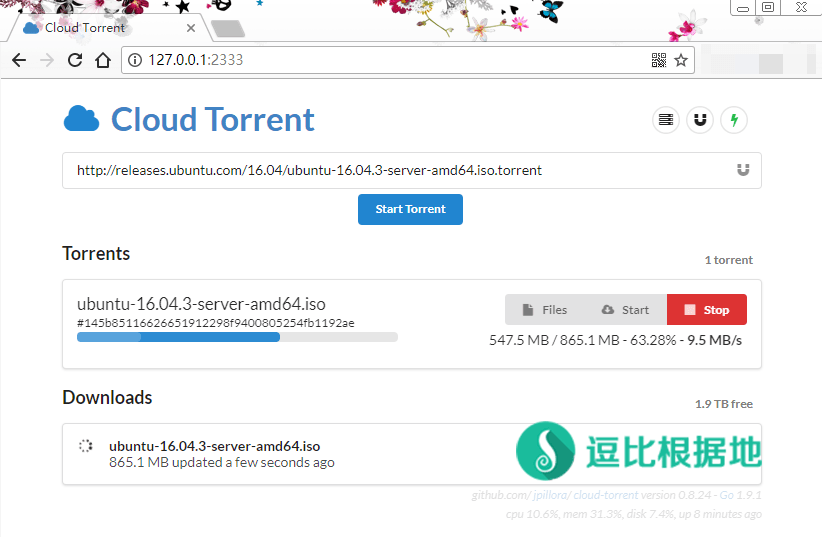Show Files for the ubuntu torrent
The height and width of the screenshot is (537, 822).
click(544, 310)
